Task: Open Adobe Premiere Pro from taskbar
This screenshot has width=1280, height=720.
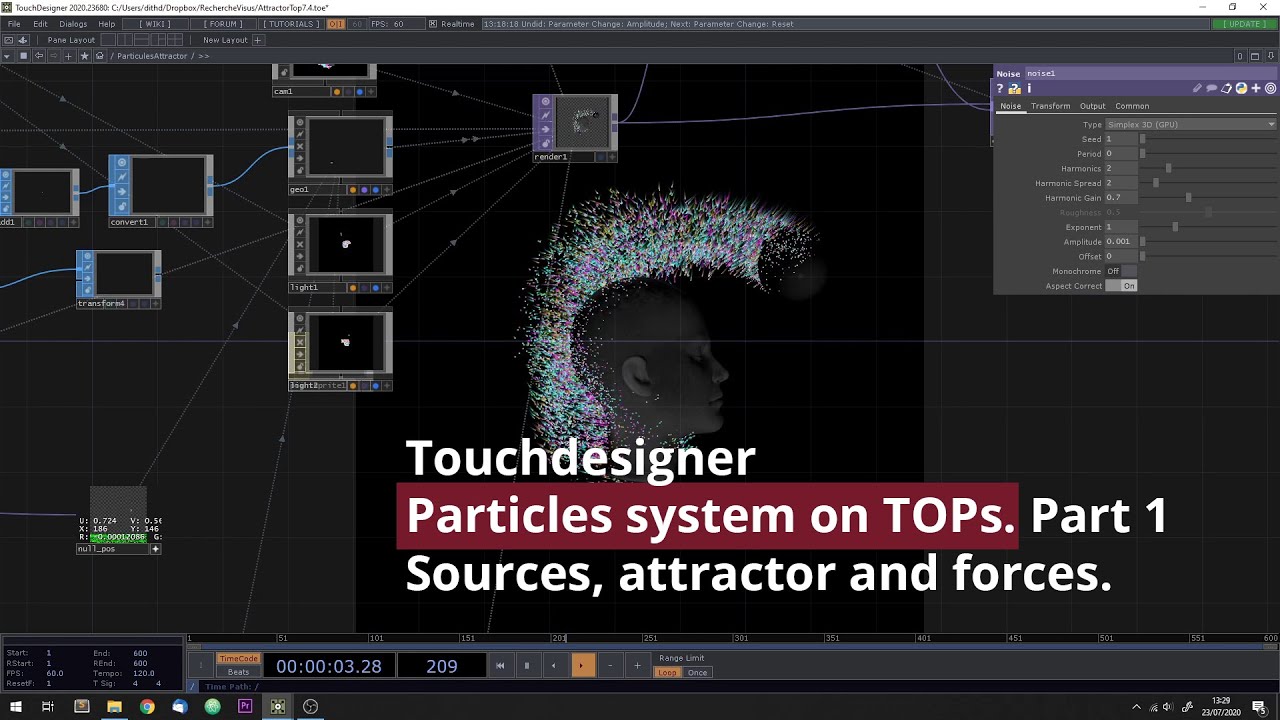Action: (245, 706)
